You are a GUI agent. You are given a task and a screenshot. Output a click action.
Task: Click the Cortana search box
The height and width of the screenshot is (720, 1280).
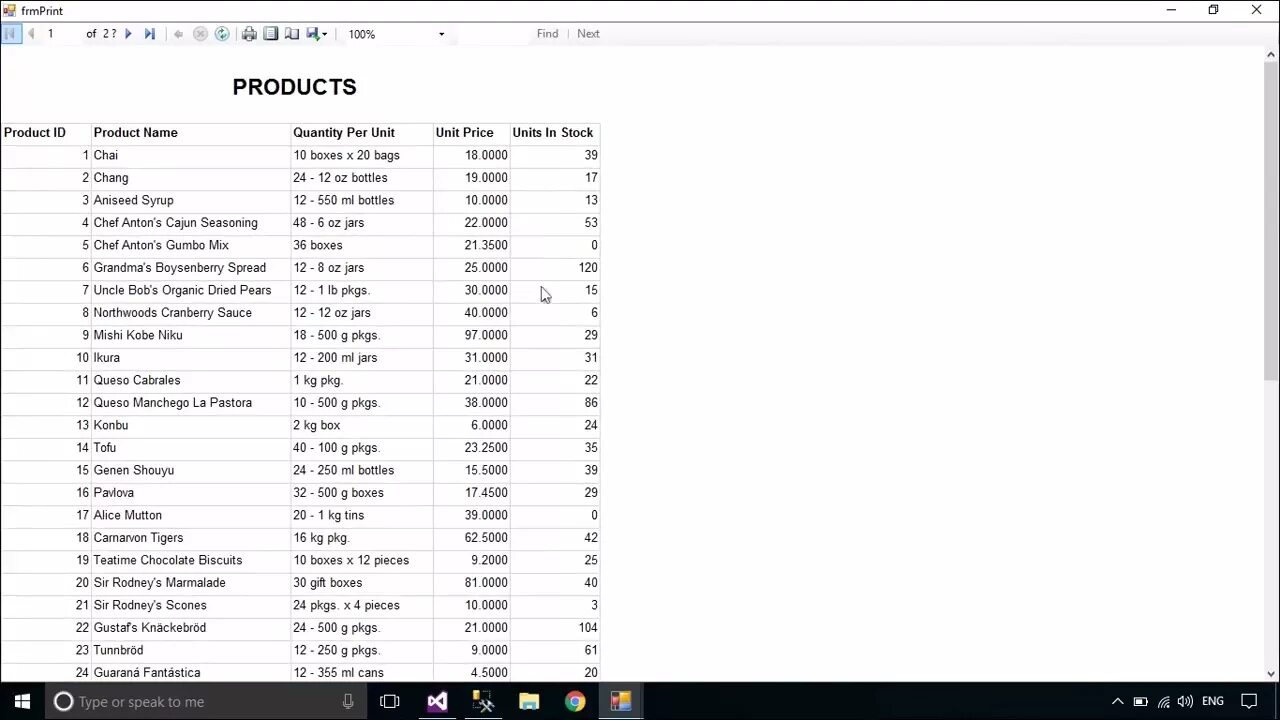pos(207,701)
